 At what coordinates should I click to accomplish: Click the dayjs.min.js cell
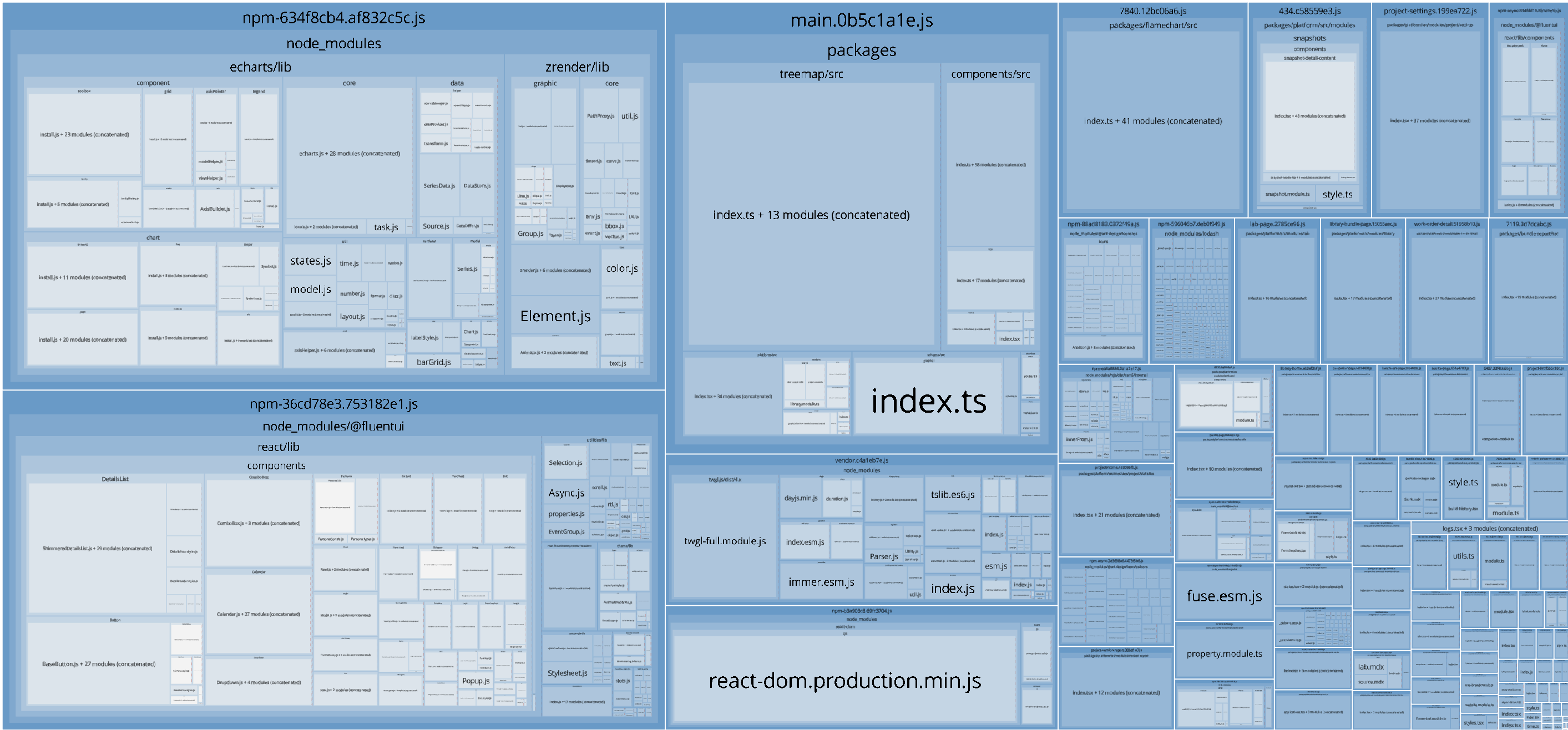pyautogui.click(x=801, y=498)
